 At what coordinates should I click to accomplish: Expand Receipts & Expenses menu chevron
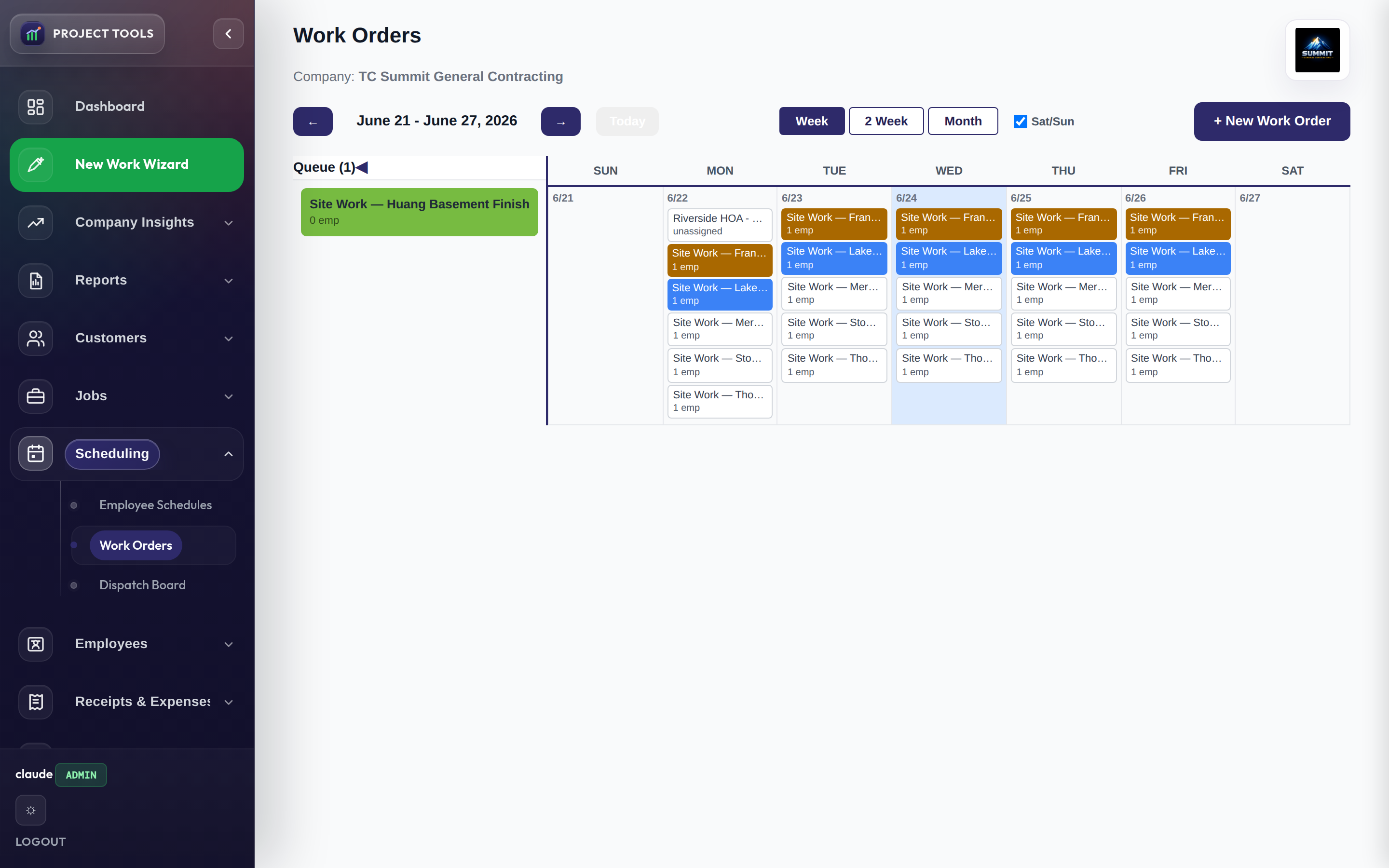coord(229,702)
